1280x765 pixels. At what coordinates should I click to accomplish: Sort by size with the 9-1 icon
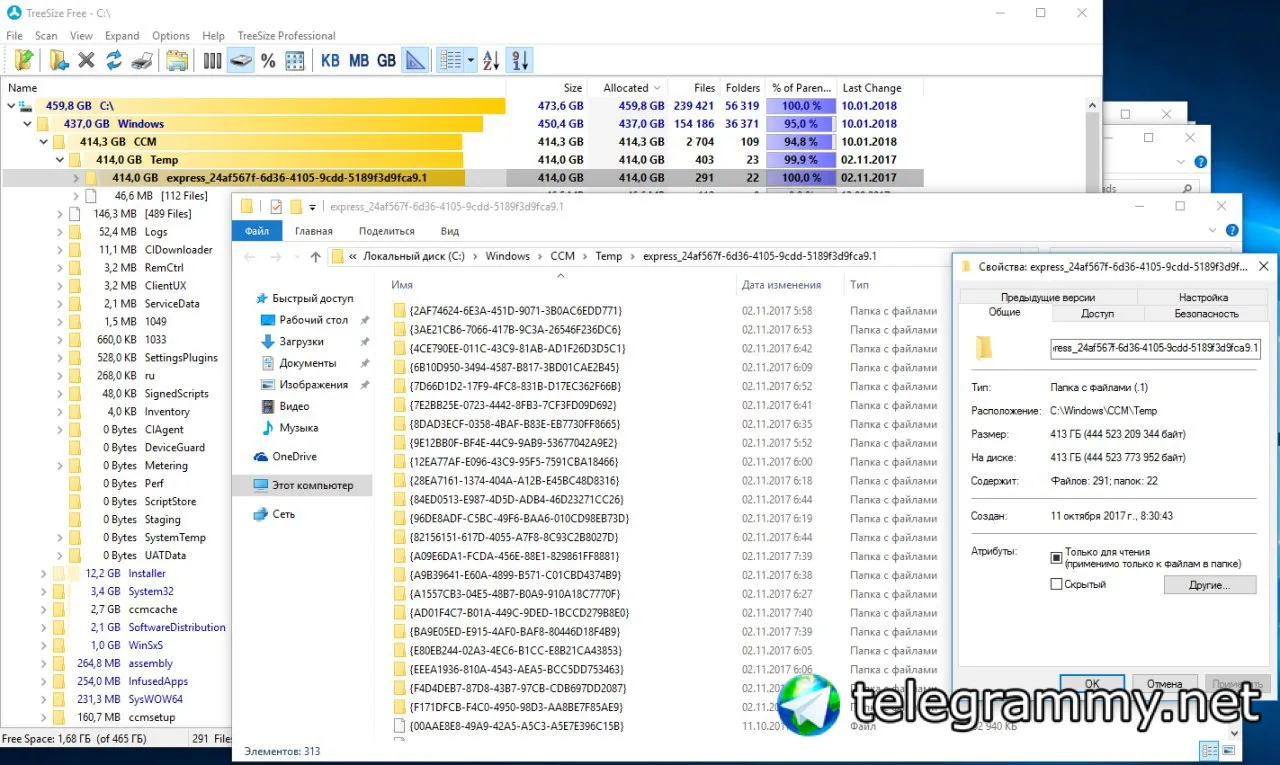(x=519, y=60)
